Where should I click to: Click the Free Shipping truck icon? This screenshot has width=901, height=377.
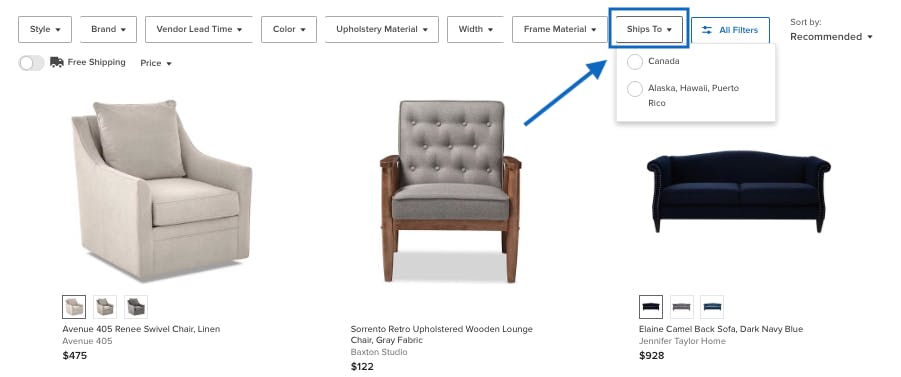tap(56, 62)
